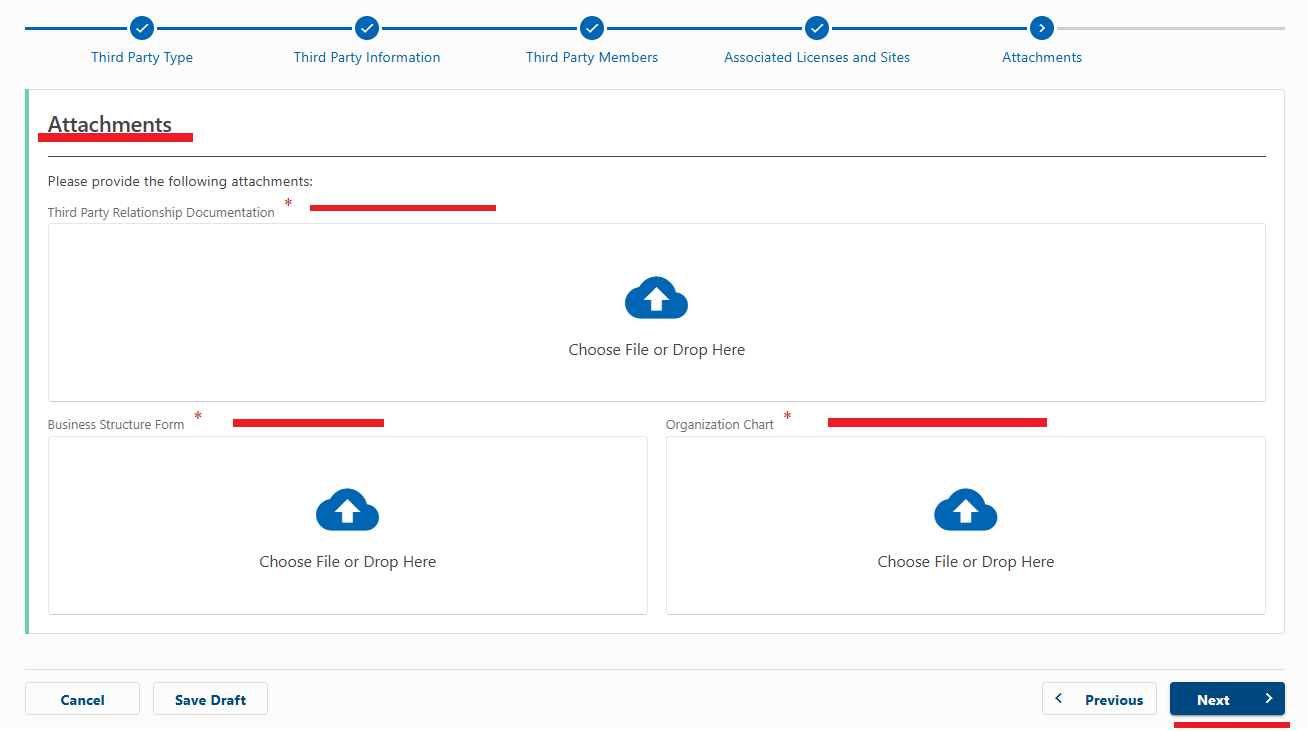Go back with the Previous button
Screen dimensions: 1308x731
click(x=1099, y=700)
